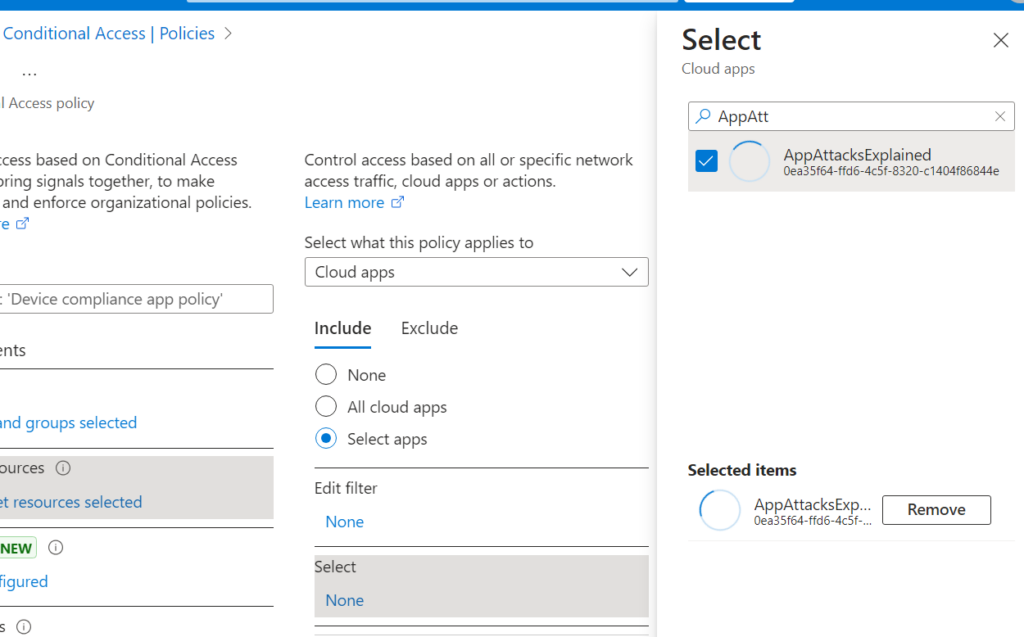This screenshot has width=1024, height=637.
Task: Switch to the Exclude tab
Action: [429, 328]
